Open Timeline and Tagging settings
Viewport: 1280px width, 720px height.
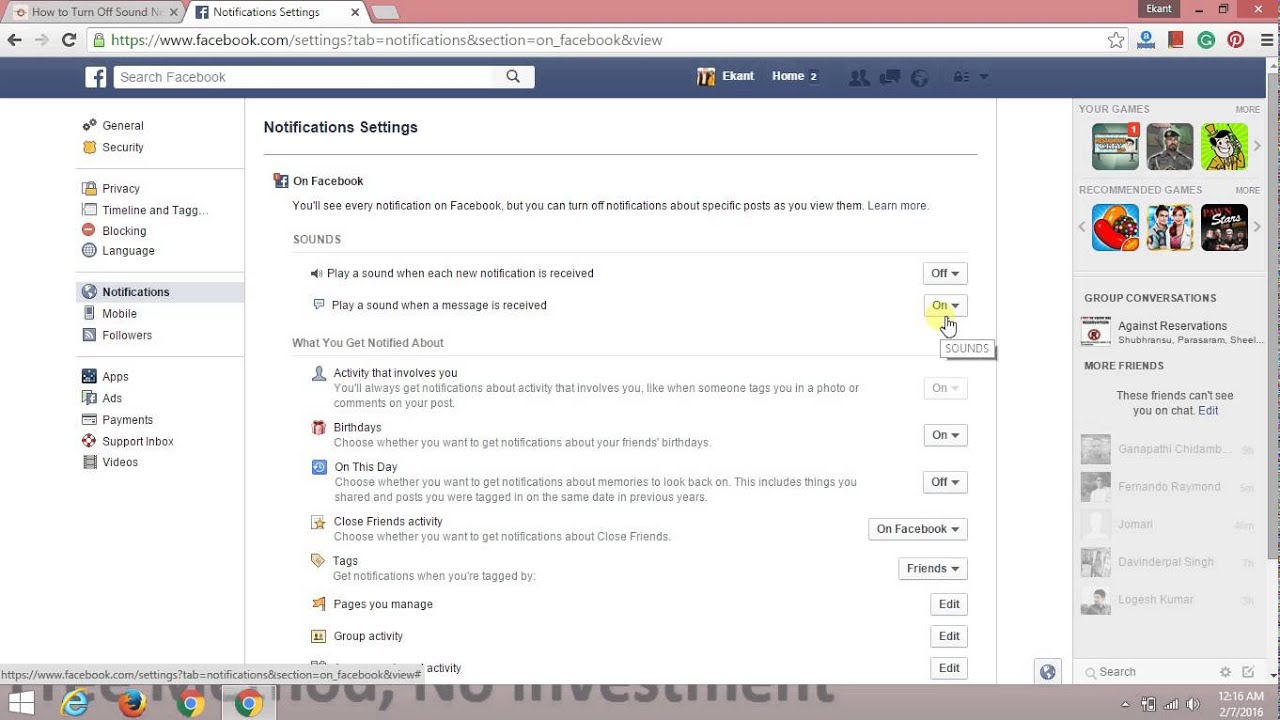pos(155,210)
